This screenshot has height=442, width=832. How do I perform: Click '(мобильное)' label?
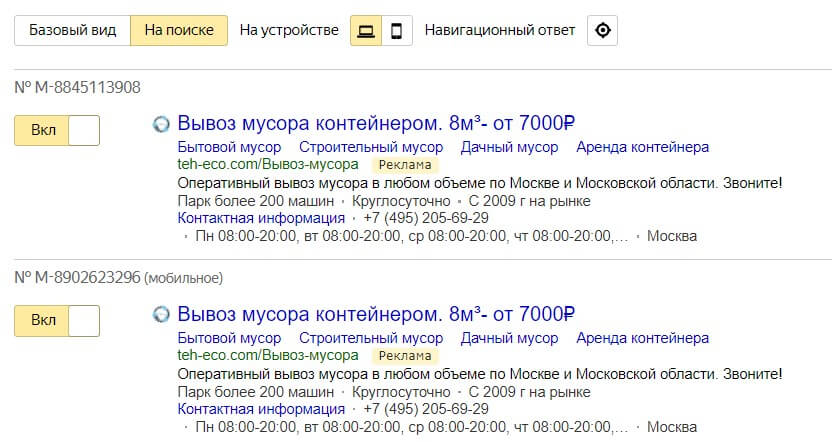point(184,278)
